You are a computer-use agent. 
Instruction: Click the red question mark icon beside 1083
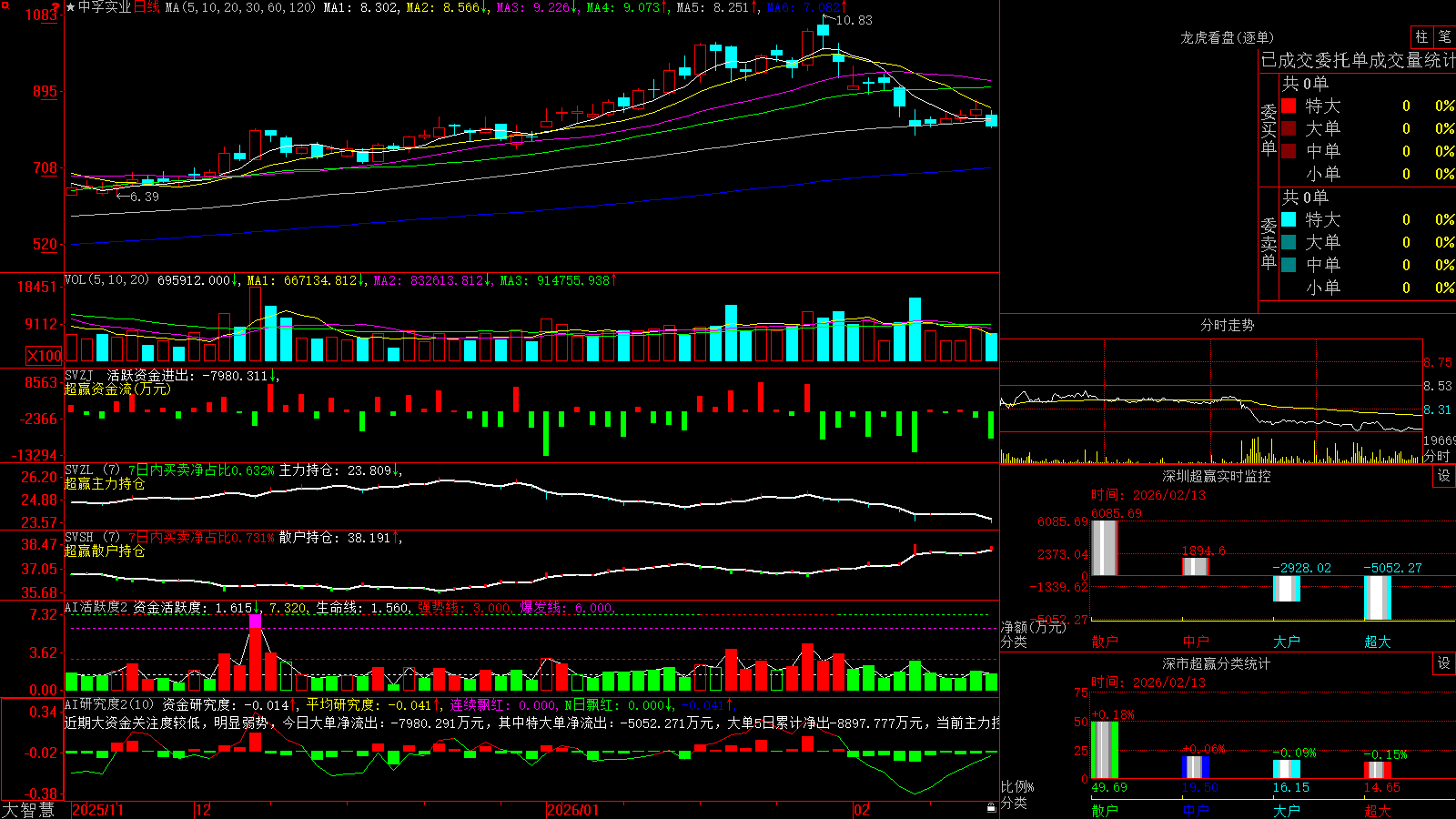(56, 6)
